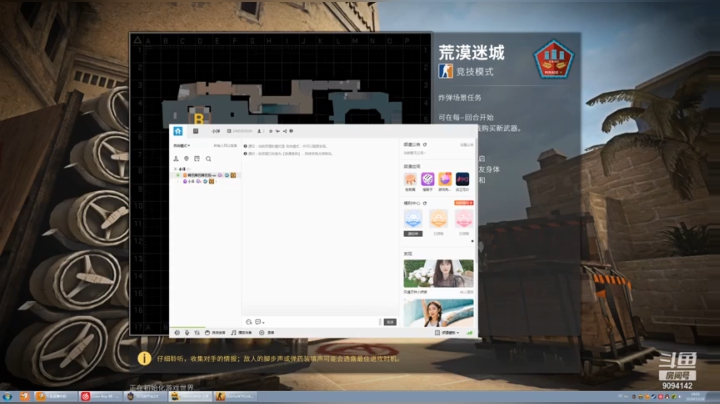Open the user list person icon

[x=176, y=159]
